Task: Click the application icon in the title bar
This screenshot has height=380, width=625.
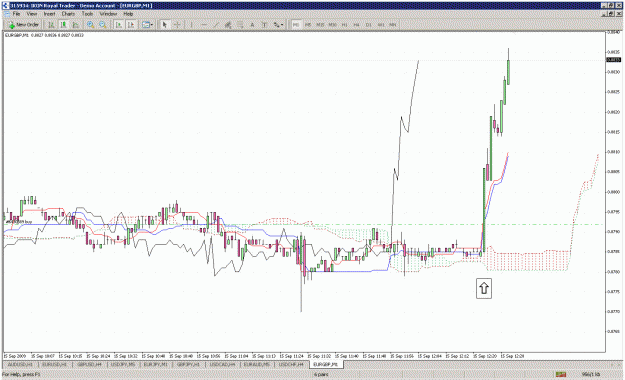Action: (x=5, y=6)
